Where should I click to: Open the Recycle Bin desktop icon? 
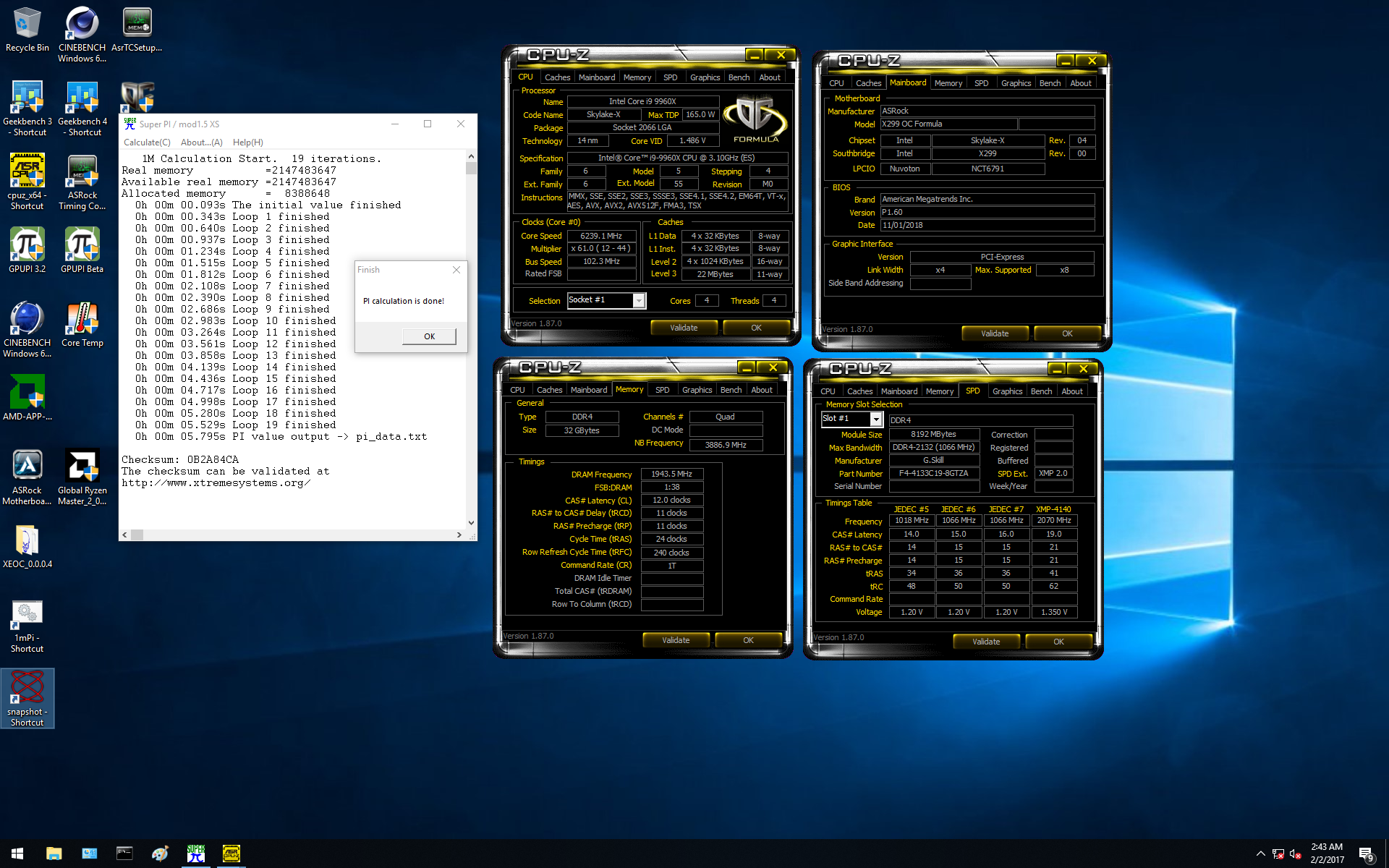[x=27, y=30]
